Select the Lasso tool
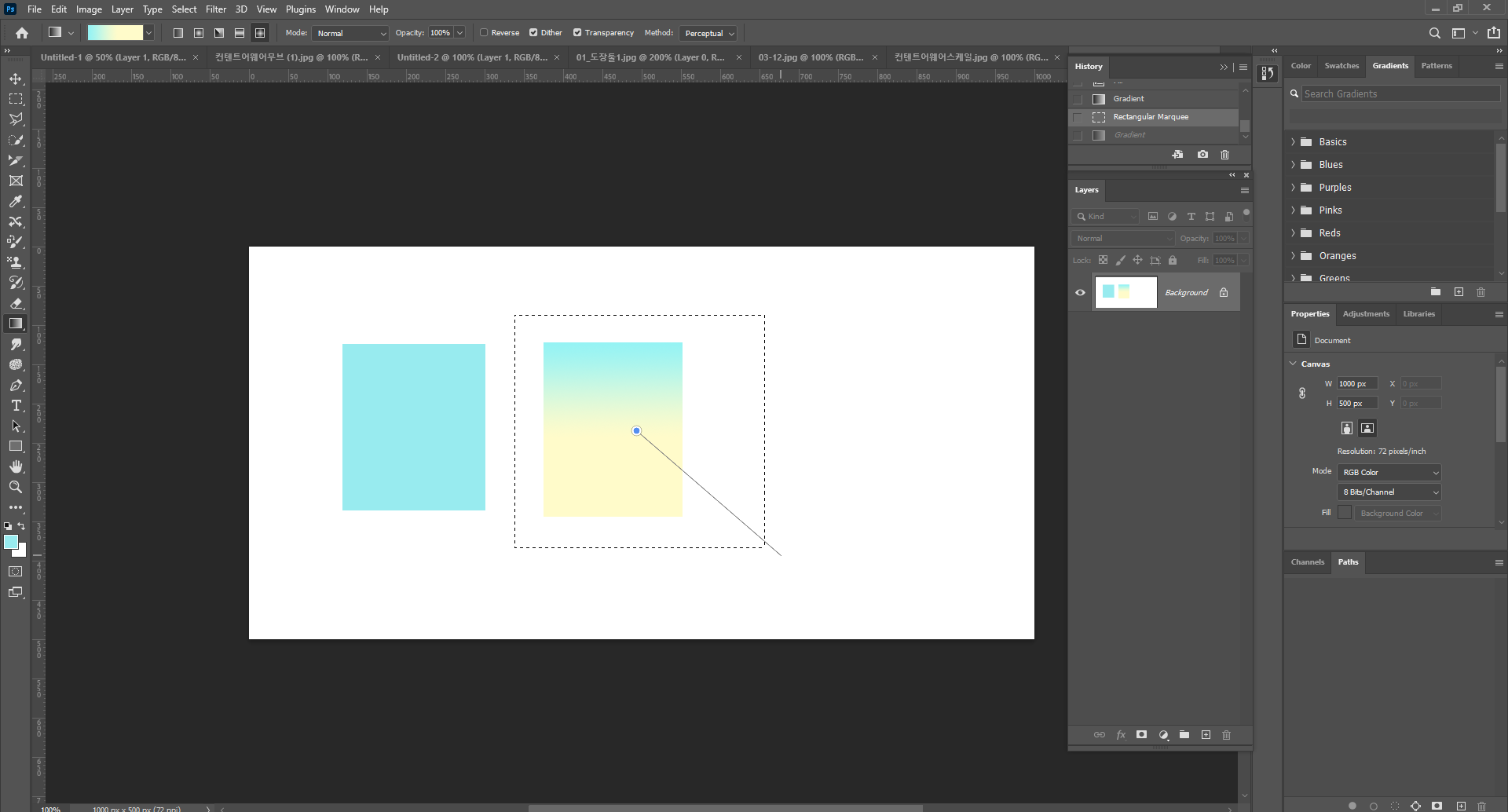 (16, 119)
